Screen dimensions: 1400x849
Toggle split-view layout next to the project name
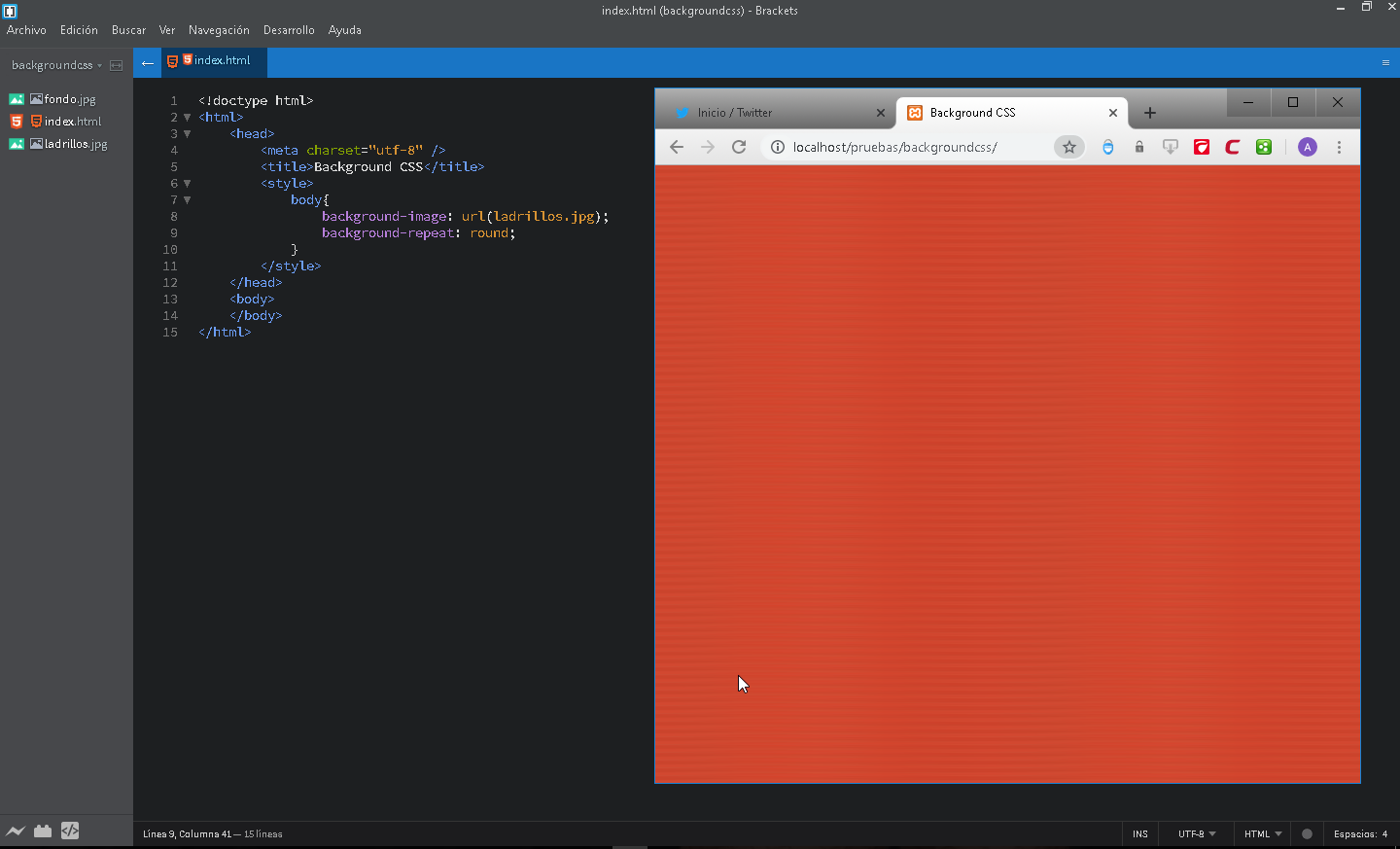116,64
